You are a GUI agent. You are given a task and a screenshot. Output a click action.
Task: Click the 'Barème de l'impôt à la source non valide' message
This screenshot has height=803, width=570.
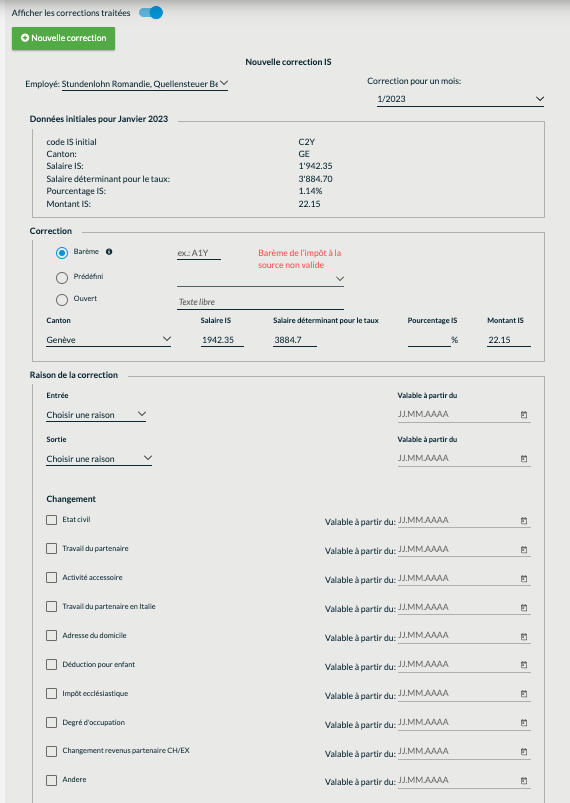pyautogui.click(x=300, y=259)
